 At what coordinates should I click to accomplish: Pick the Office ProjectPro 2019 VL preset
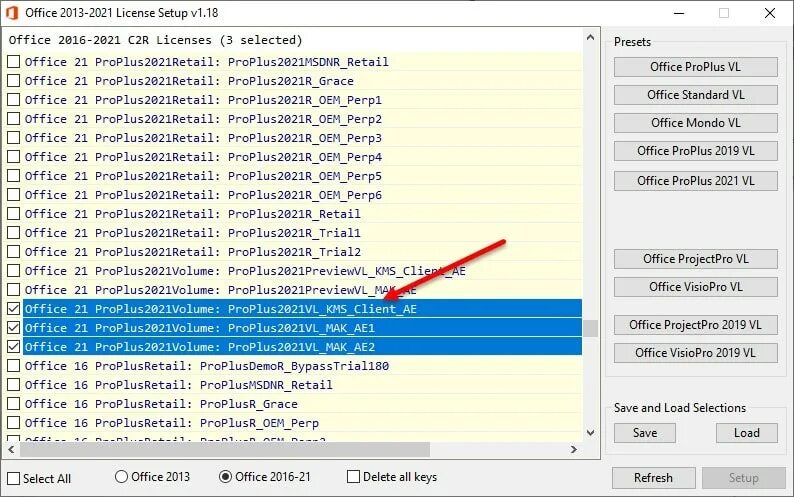pos(696,325)
